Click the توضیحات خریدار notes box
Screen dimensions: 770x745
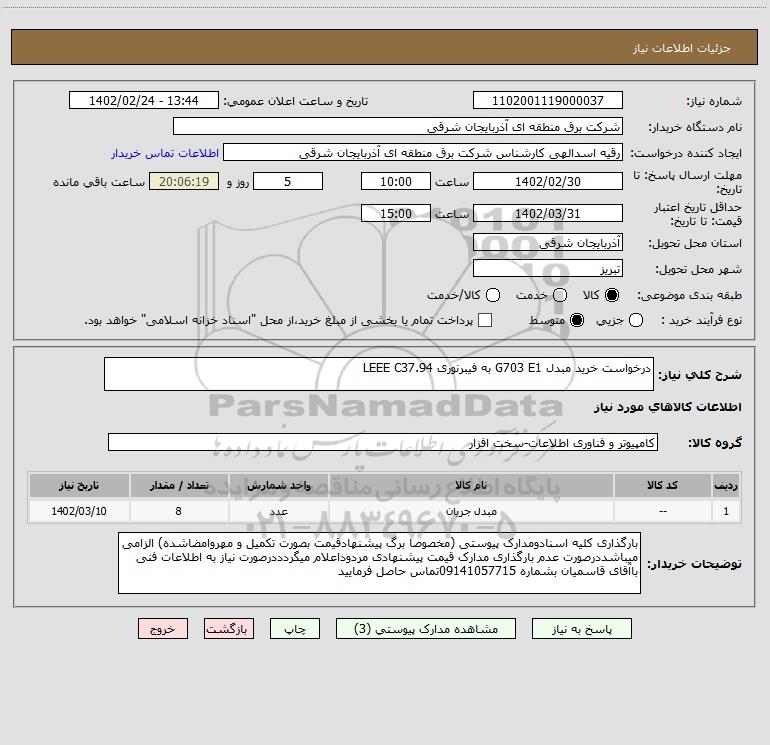pyautogui.click(x=379, y=563)
